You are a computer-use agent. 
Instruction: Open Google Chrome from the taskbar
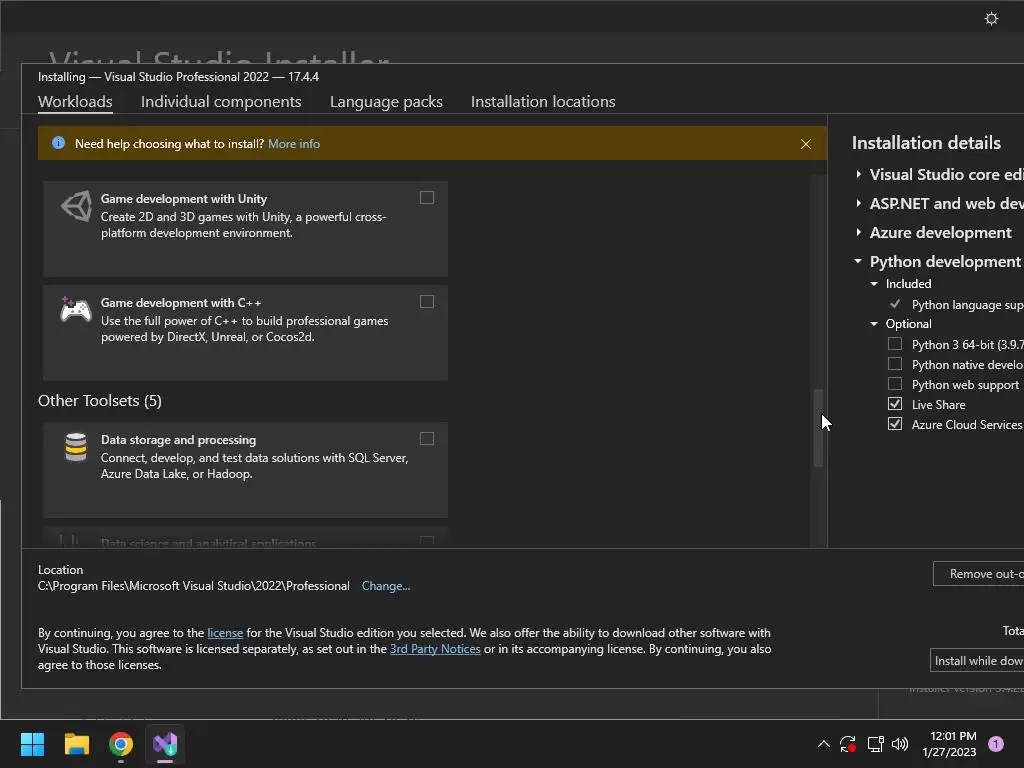click(121, 744)
